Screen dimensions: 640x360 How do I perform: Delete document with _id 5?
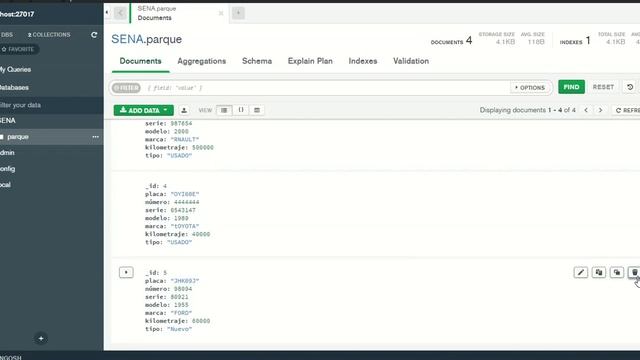(634, 272)
